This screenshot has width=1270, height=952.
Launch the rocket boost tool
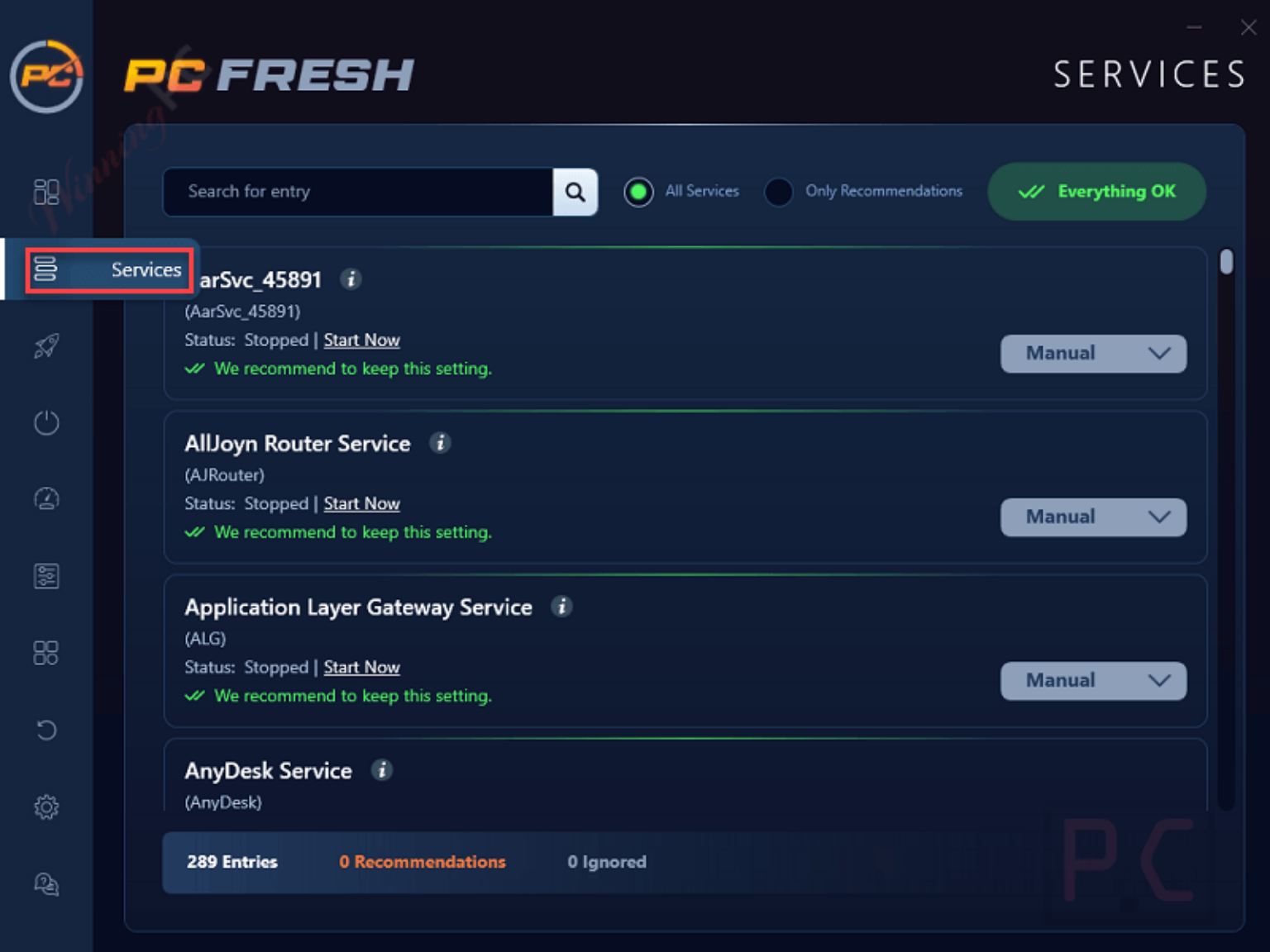click(x=46, y=345)
